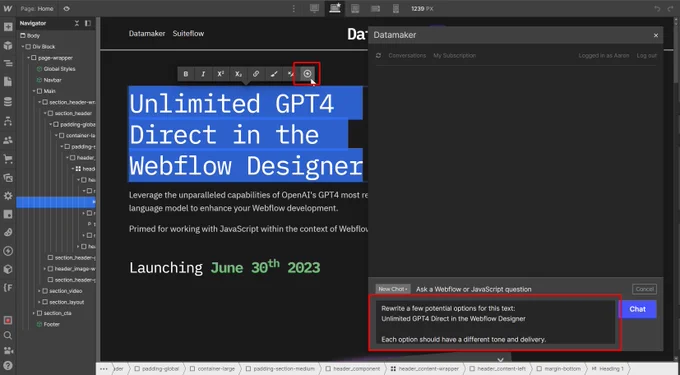Click Datamaker link in page navbar

pos(147,33)
